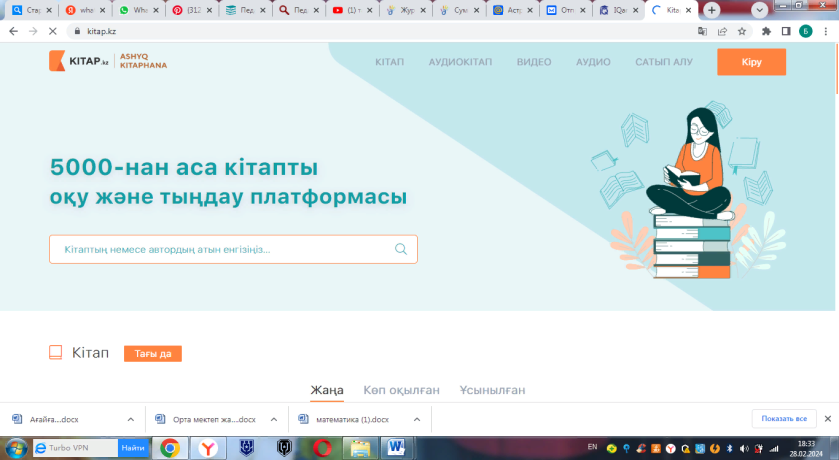Viewport: 839px width, 460px height.
Task: Click the search magnifier icon in book search
Action: click(401, 249)
